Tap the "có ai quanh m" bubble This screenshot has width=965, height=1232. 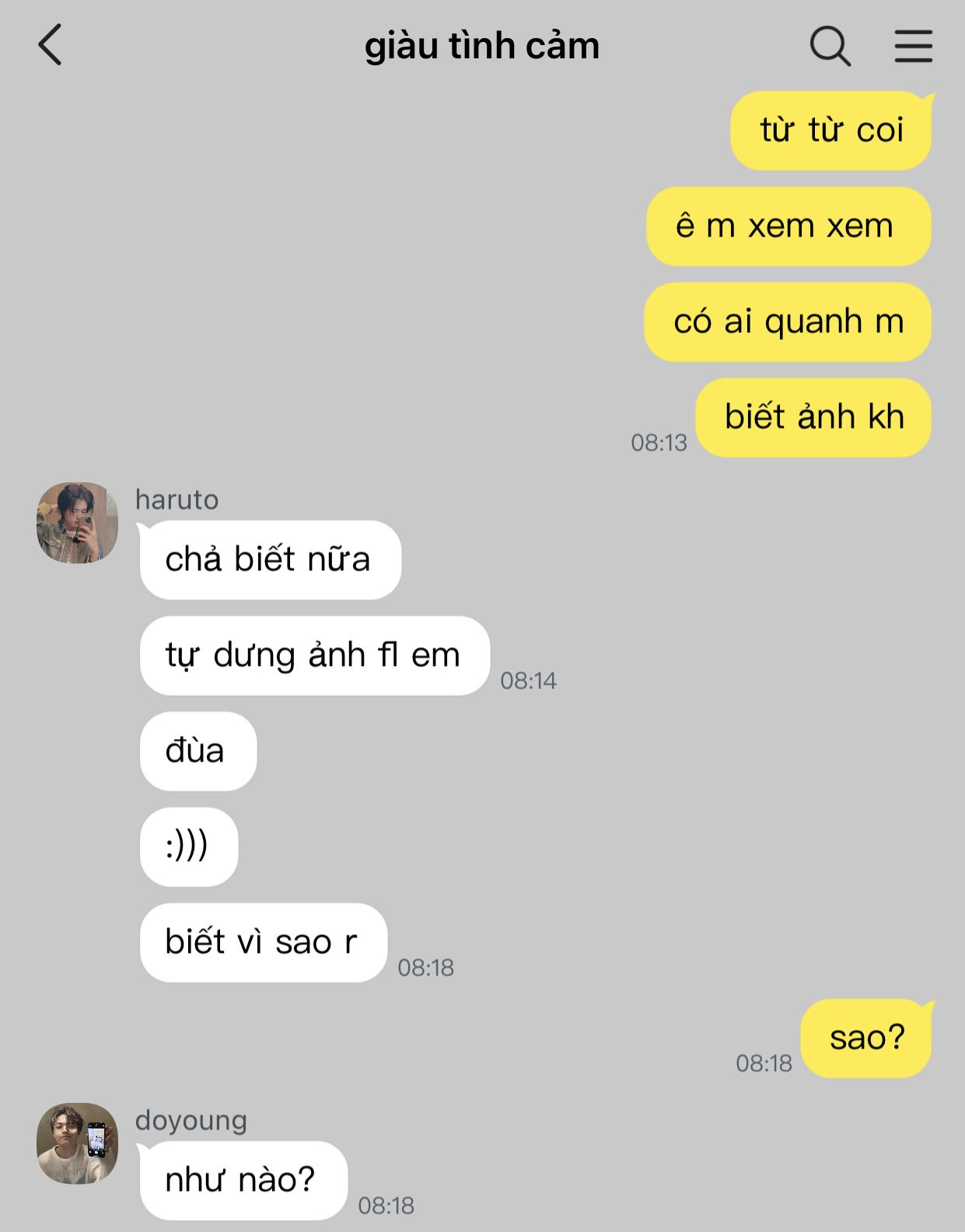coord(788,321)
